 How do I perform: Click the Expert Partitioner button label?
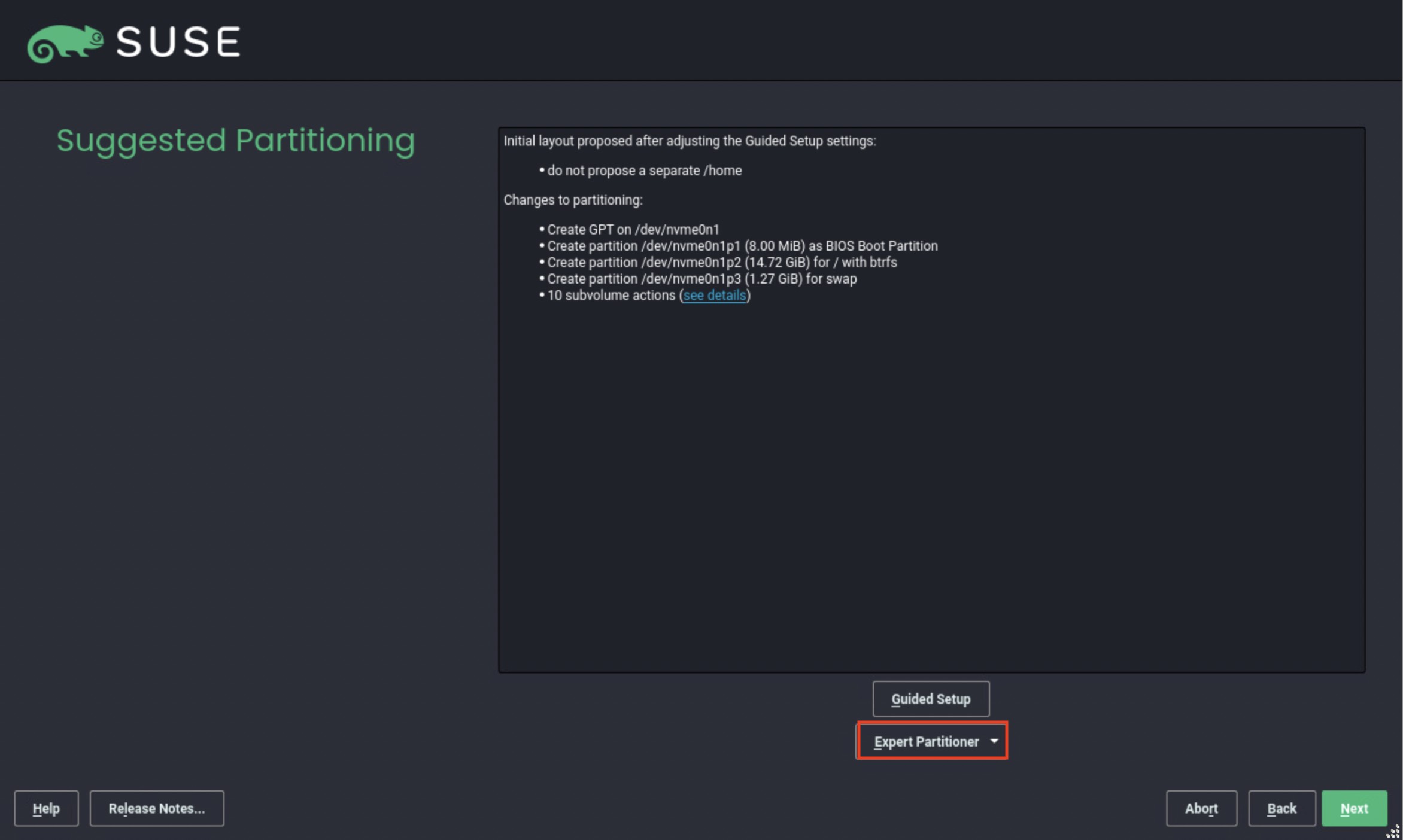(925, 742)
